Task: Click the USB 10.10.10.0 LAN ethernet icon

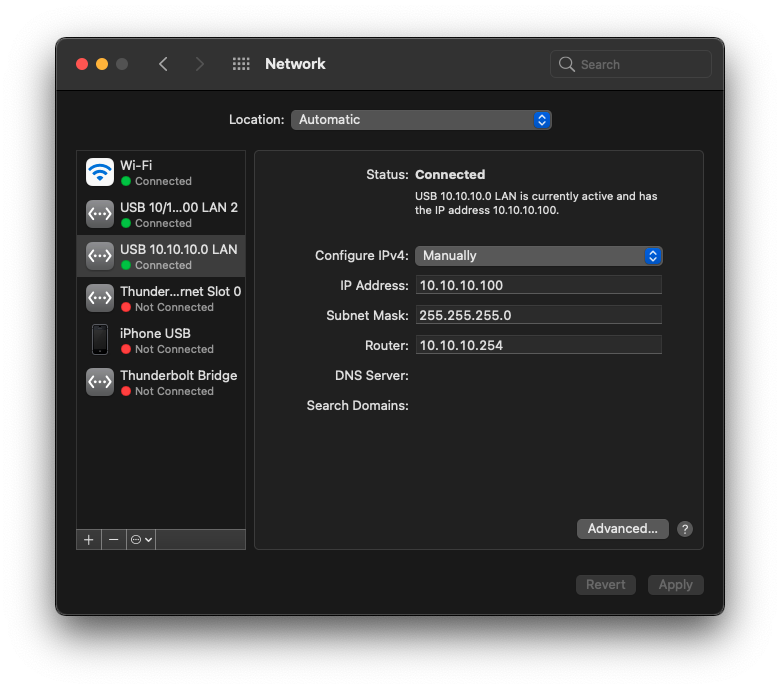Action: [99, 256]
